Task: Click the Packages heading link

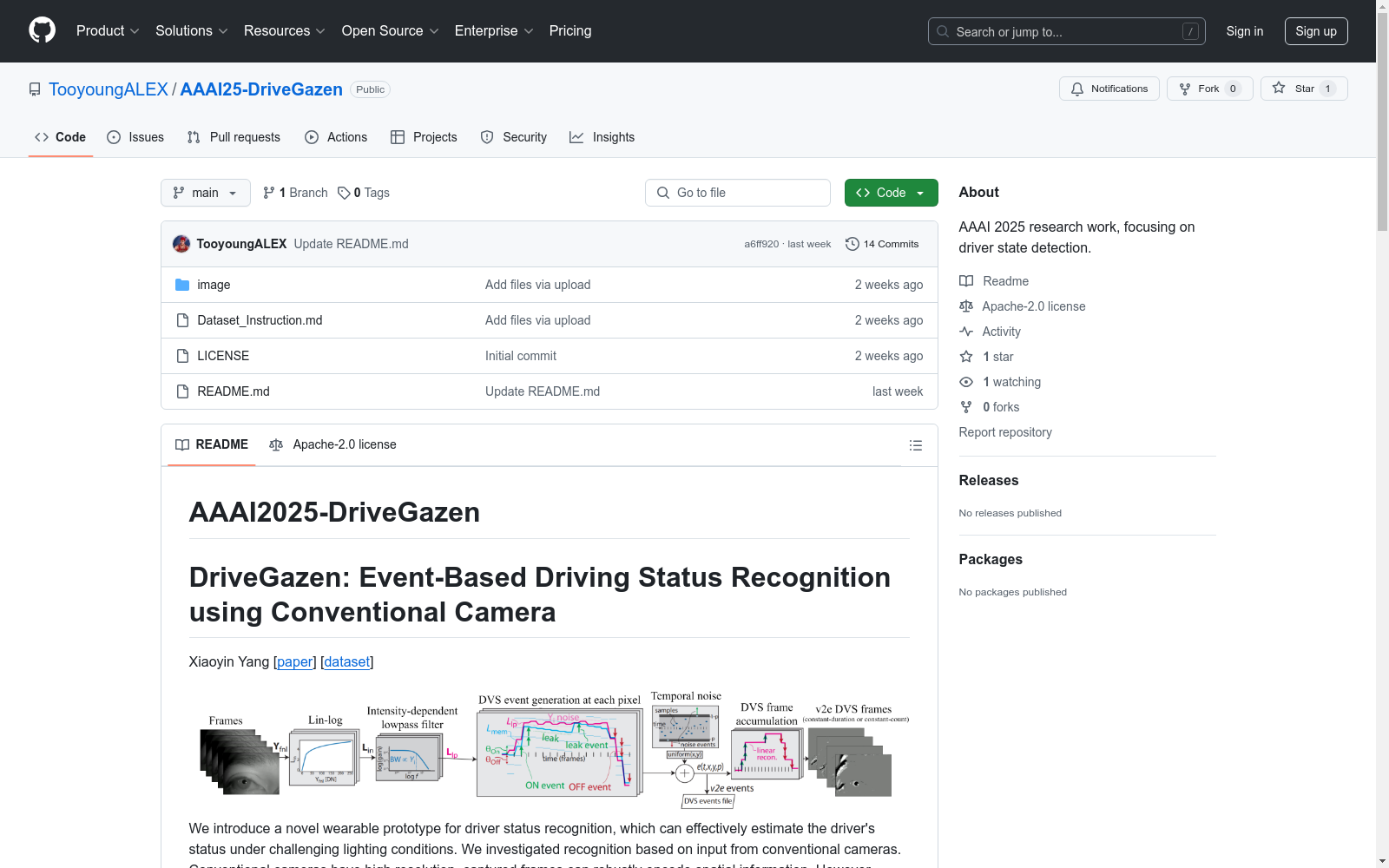Action: click(991, 559)
